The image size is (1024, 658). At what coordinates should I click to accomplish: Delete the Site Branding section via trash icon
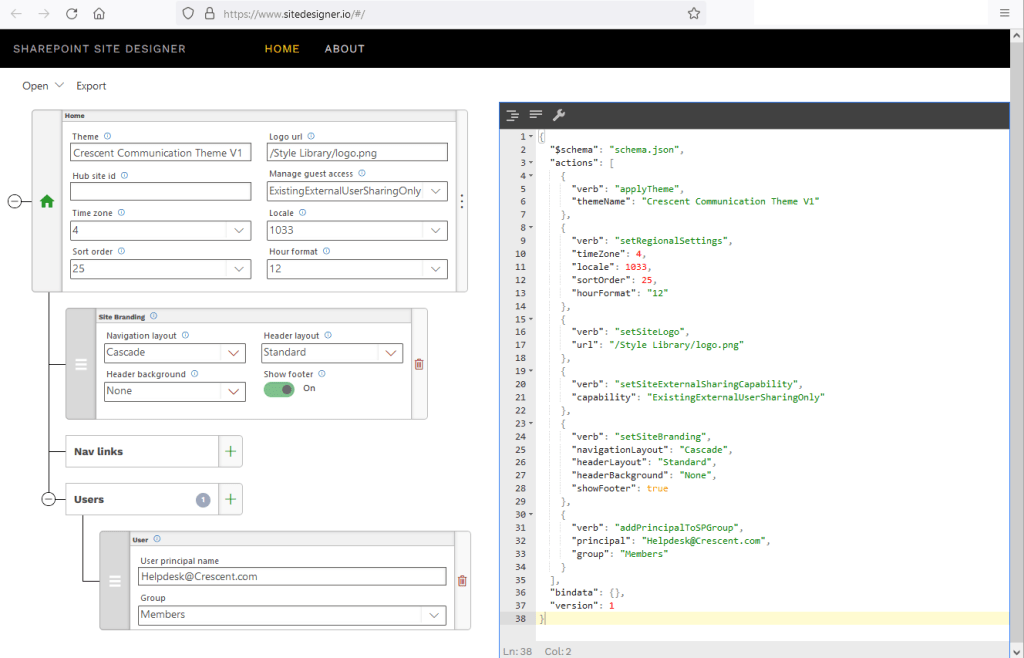pos(418,364)
